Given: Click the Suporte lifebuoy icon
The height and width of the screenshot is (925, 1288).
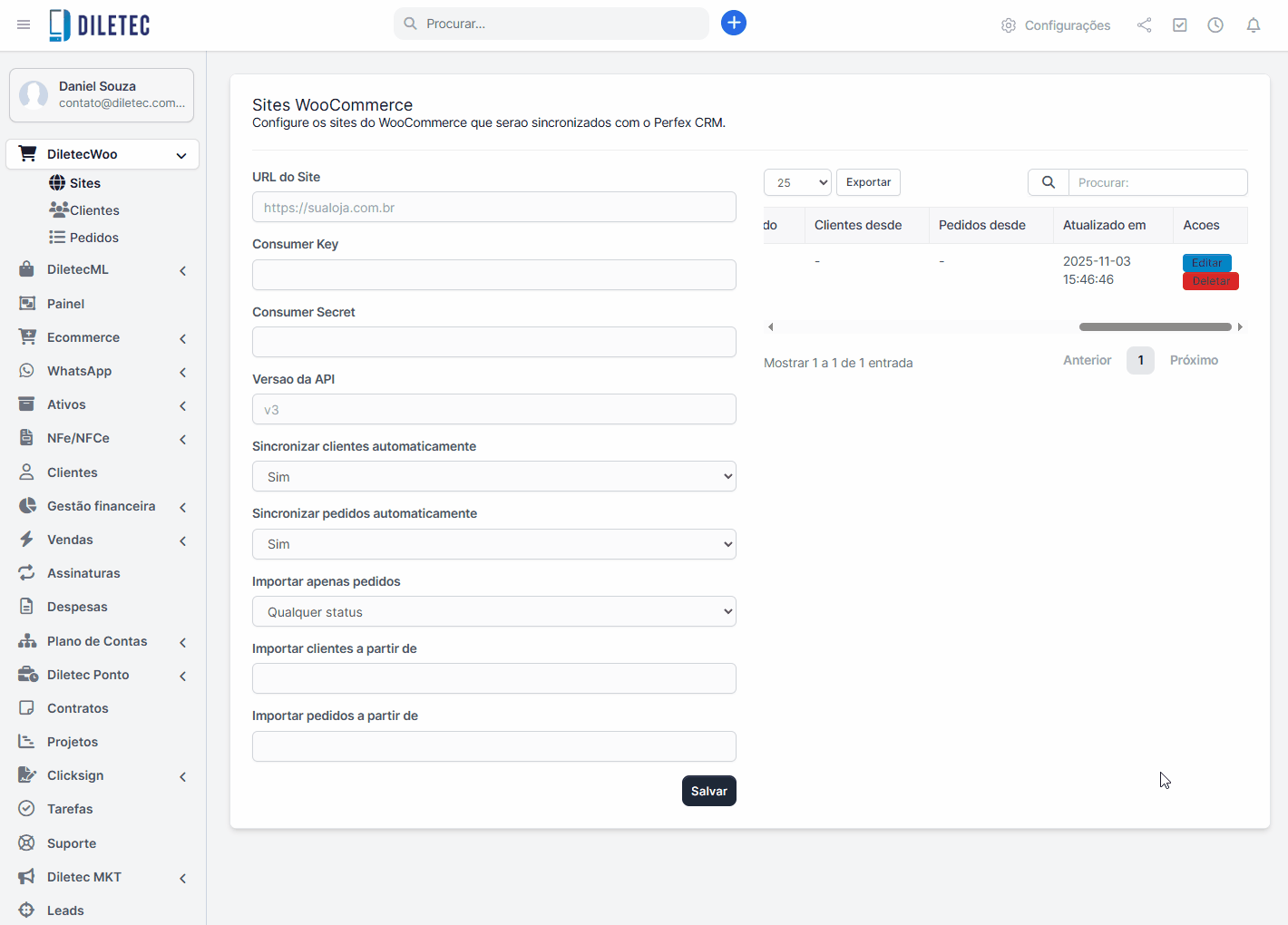Looking at the screenshot, I should 27,843.
